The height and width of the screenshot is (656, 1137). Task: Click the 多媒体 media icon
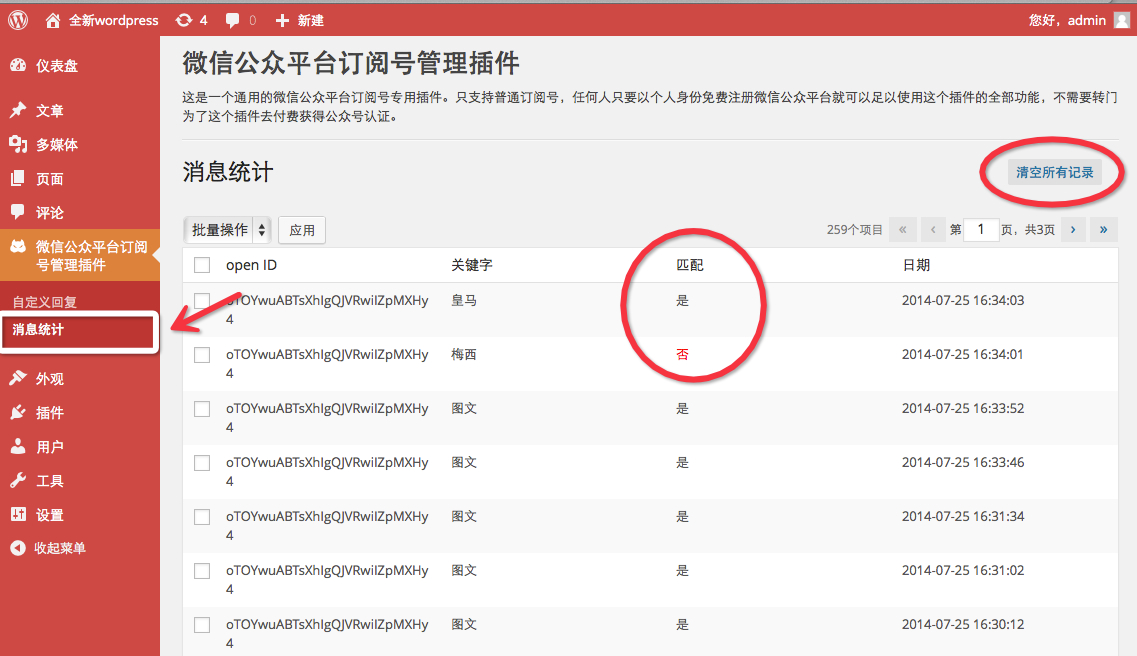(x=18, y=144)
